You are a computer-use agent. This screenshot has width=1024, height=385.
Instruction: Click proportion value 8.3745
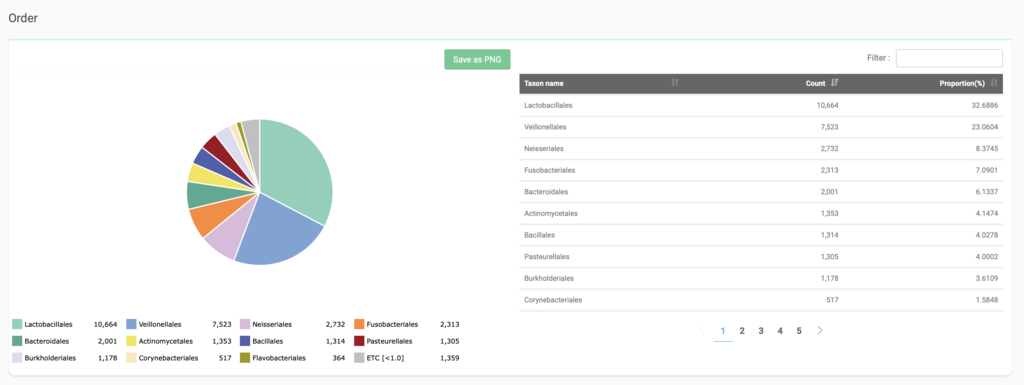tap(987, 148)
